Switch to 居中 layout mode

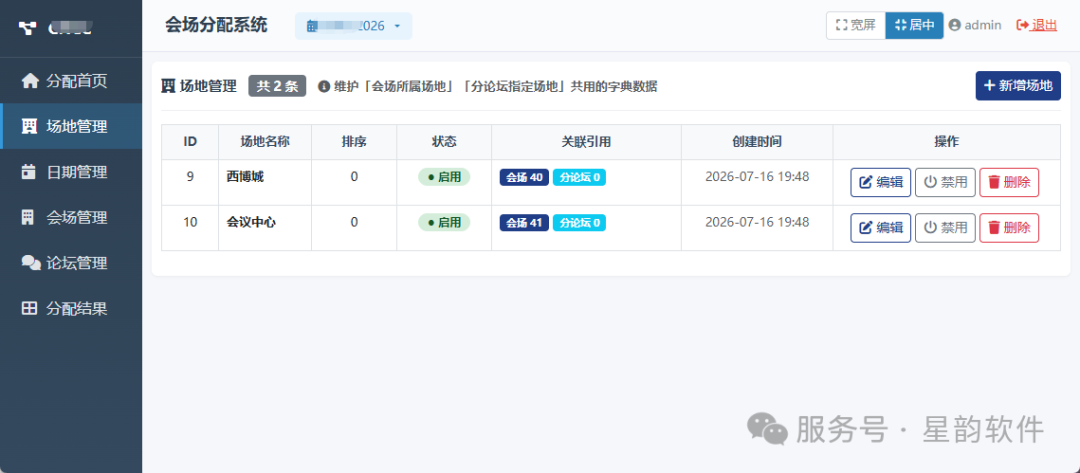(914, 25)
